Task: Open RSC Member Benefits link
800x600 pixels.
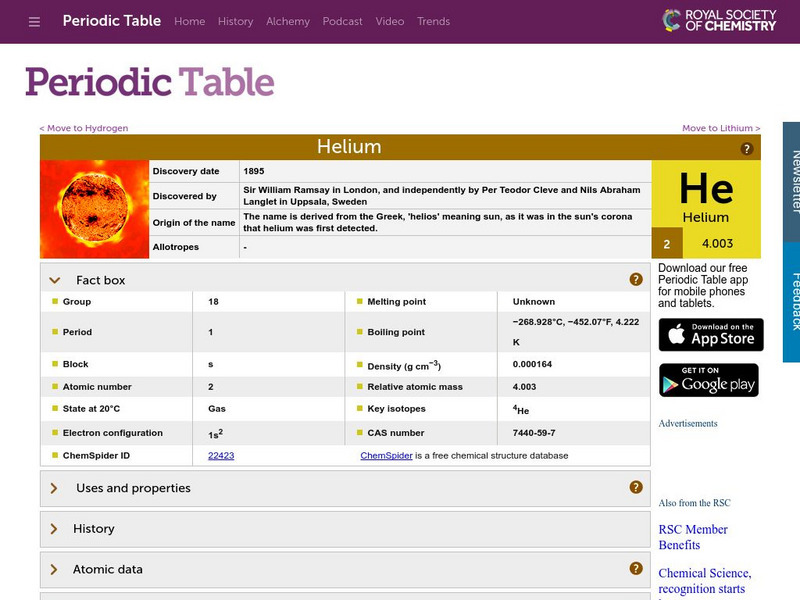Action: click(693, 537)
